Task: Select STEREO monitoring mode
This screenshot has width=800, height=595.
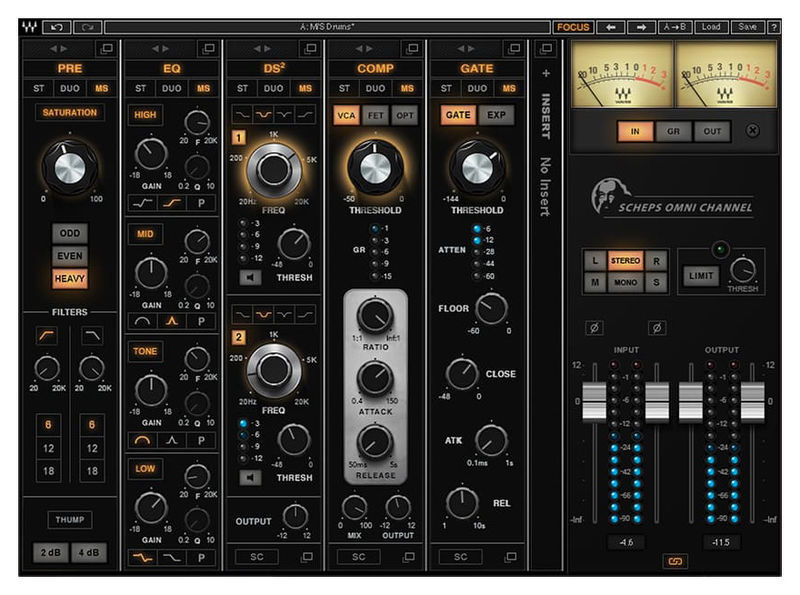Action: [x=626, y=260]
